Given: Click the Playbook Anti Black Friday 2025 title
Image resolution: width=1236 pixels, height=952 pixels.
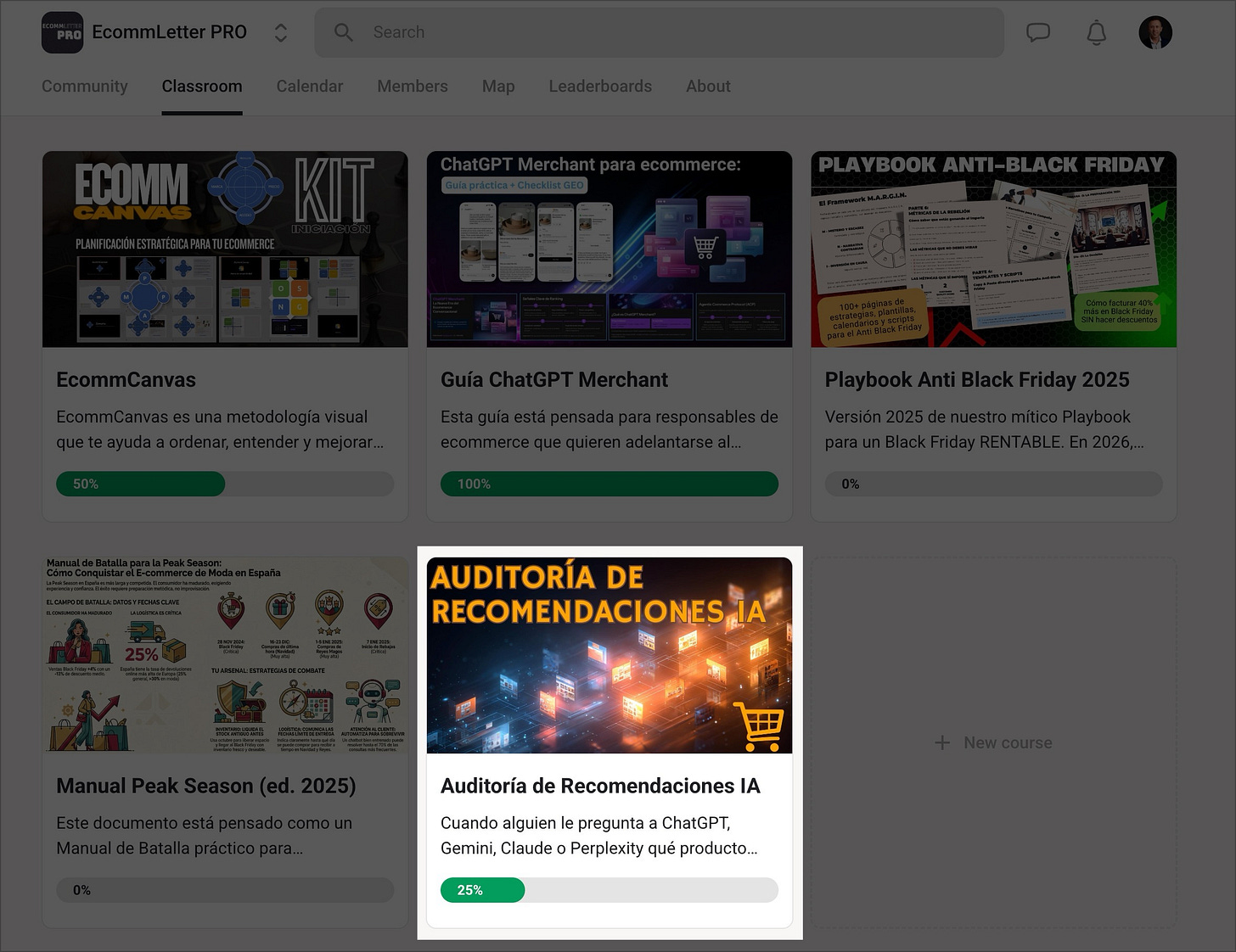Looking at the screenshot, I should [977, 379].
